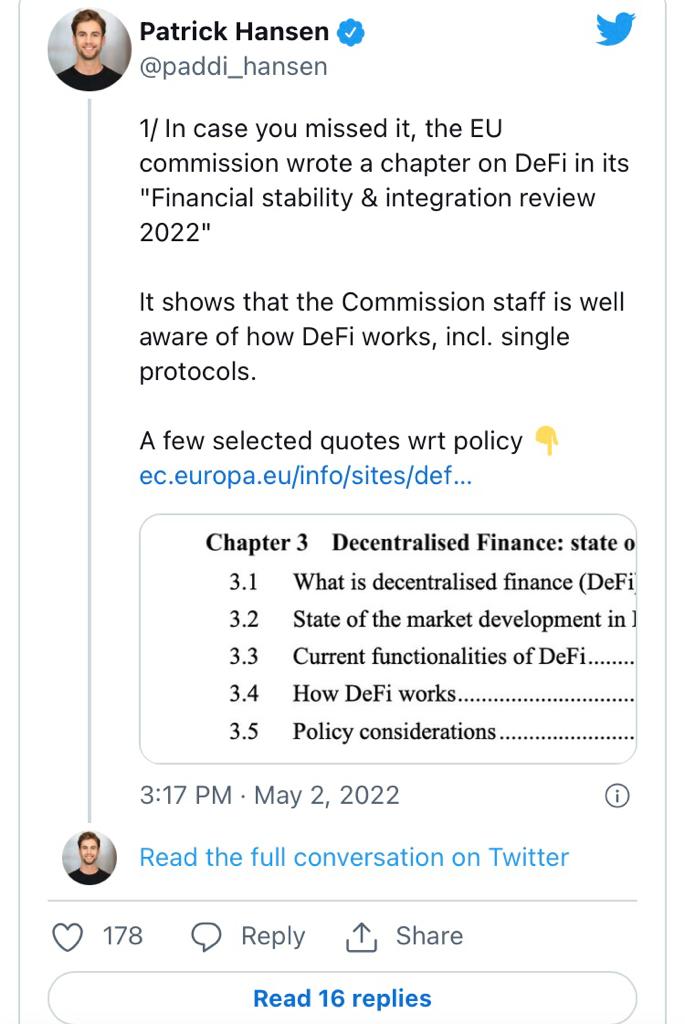Screen dimensions: 685x1024
Task: Click the pointing-down hand emoji
Action: click(x=545, y=441)
